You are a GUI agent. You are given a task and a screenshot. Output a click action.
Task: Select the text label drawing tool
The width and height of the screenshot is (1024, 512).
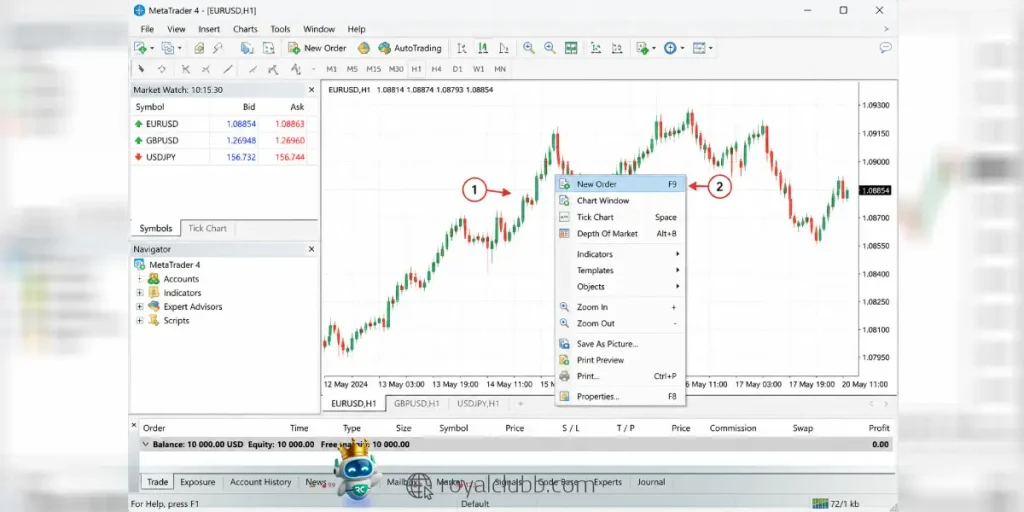pos(295,69)
